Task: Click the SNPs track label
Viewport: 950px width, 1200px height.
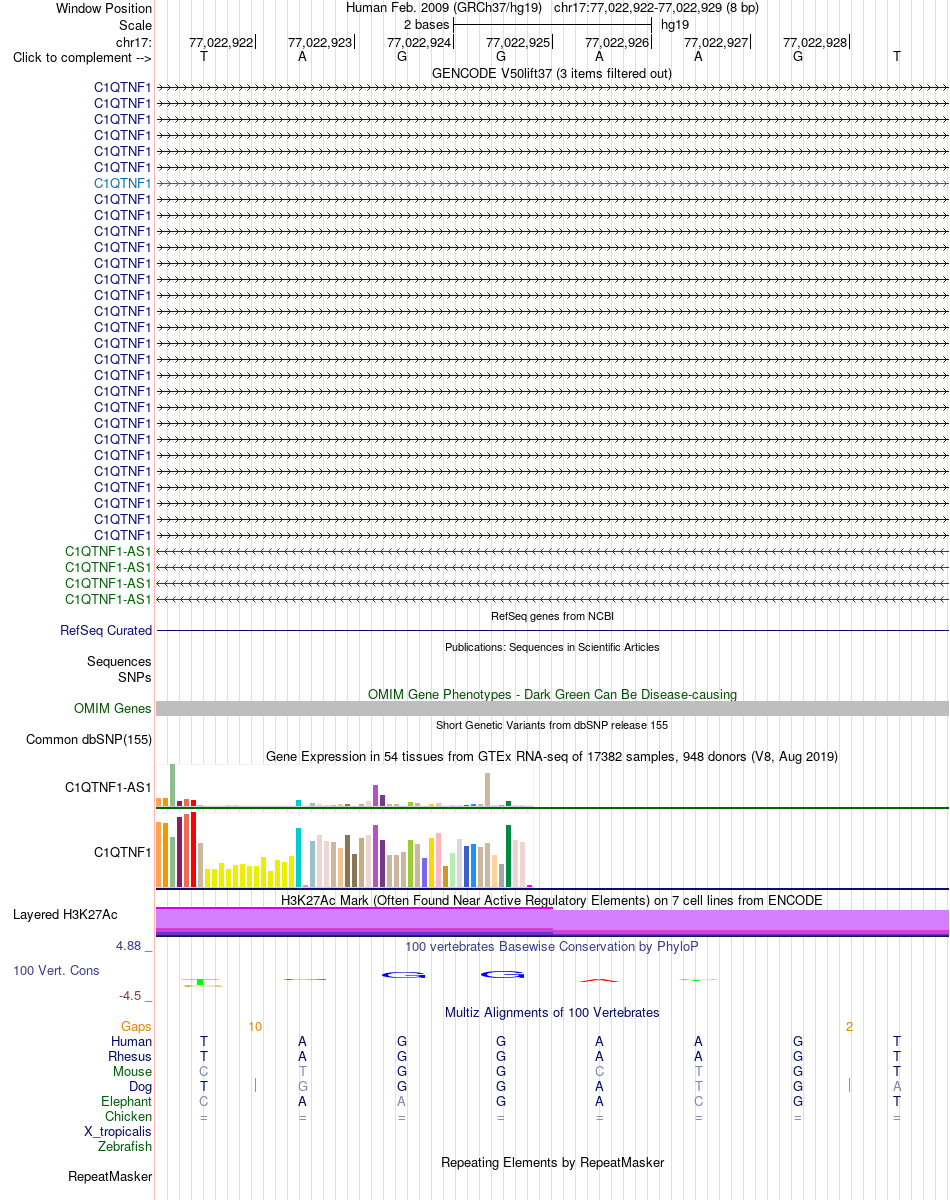Action: [x=135, y=677]
